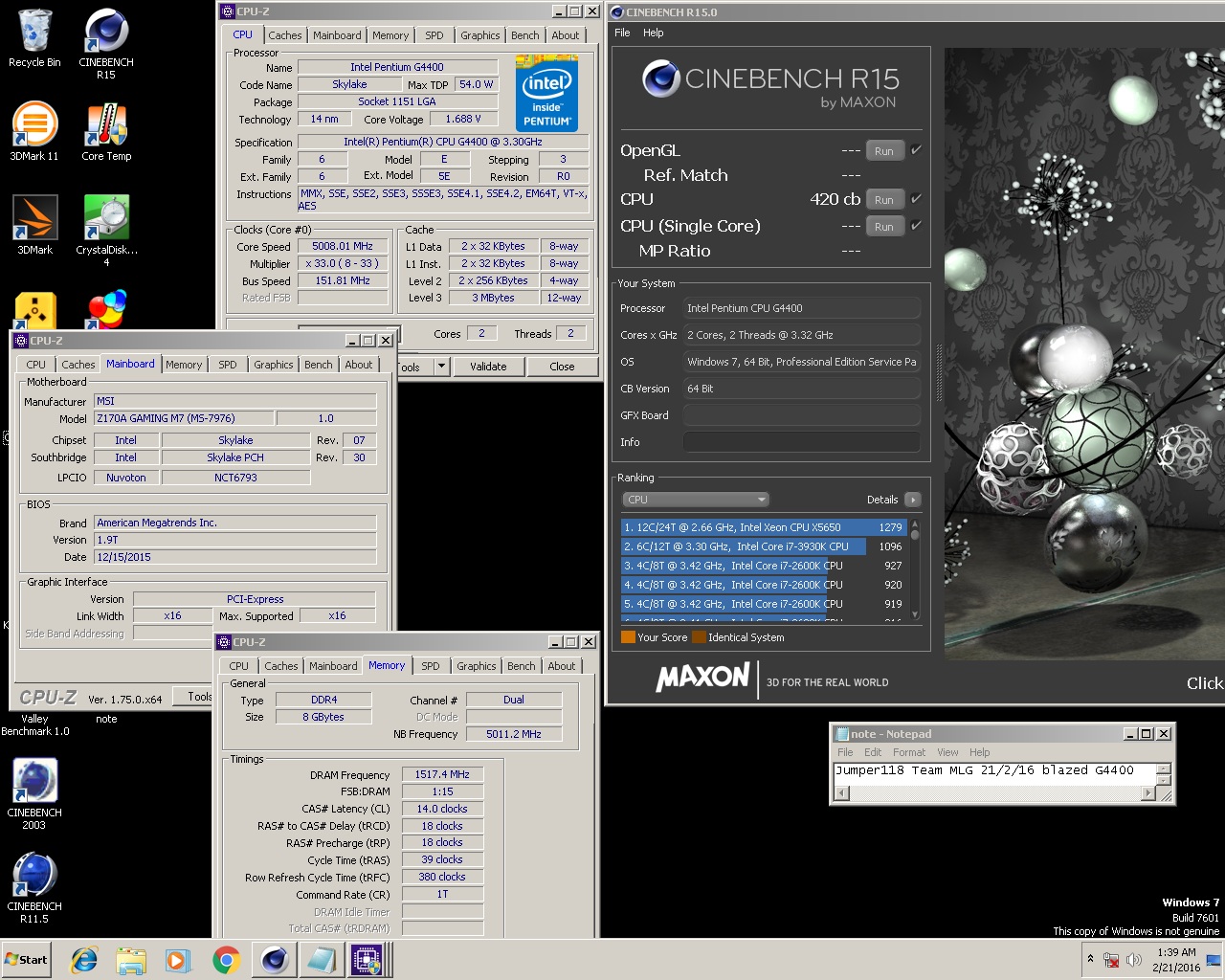
Task: Toggle the CPU test checkbox
Action: (916, 199)
